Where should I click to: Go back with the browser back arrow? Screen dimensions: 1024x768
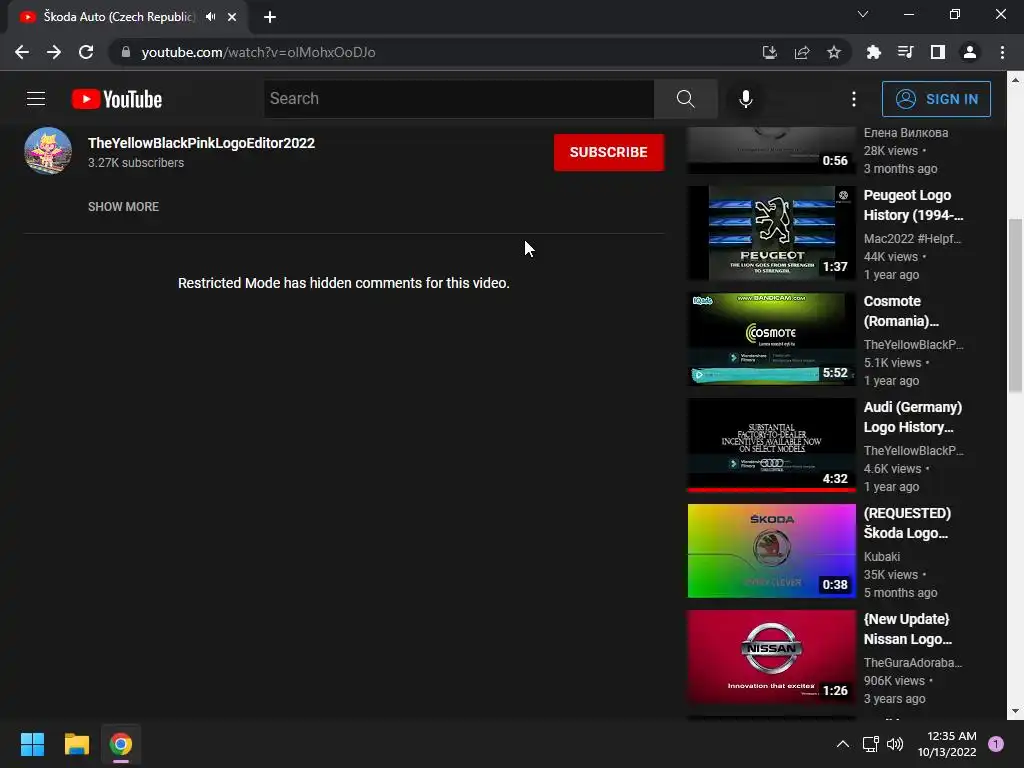[x=22, y=52]
